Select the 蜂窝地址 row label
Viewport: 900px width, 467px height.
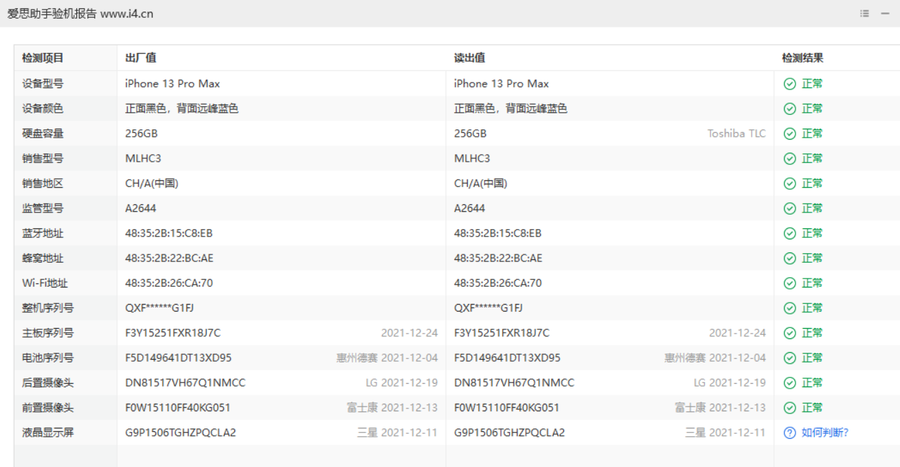click(42, 258)
